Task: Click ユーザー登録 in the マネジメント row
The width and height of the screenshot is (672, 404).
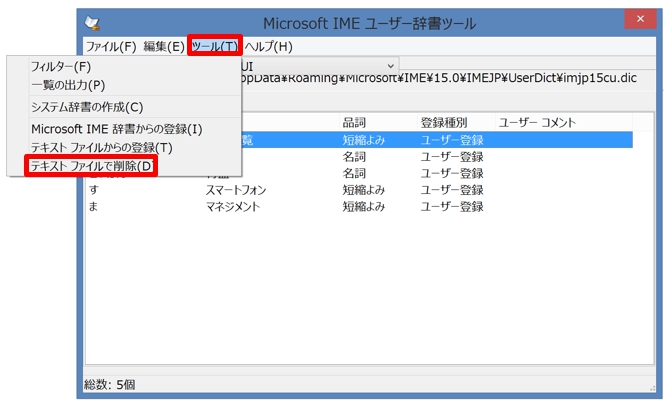Action: pyautogui.click(x=452, y=206)
